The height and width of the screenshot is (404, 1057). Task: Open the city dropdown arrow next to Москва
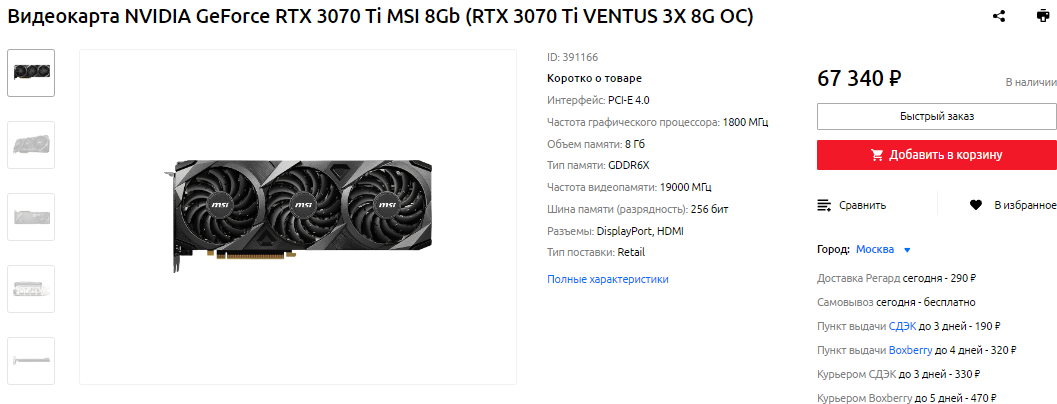pyautogui.click(x=907, y=250)
